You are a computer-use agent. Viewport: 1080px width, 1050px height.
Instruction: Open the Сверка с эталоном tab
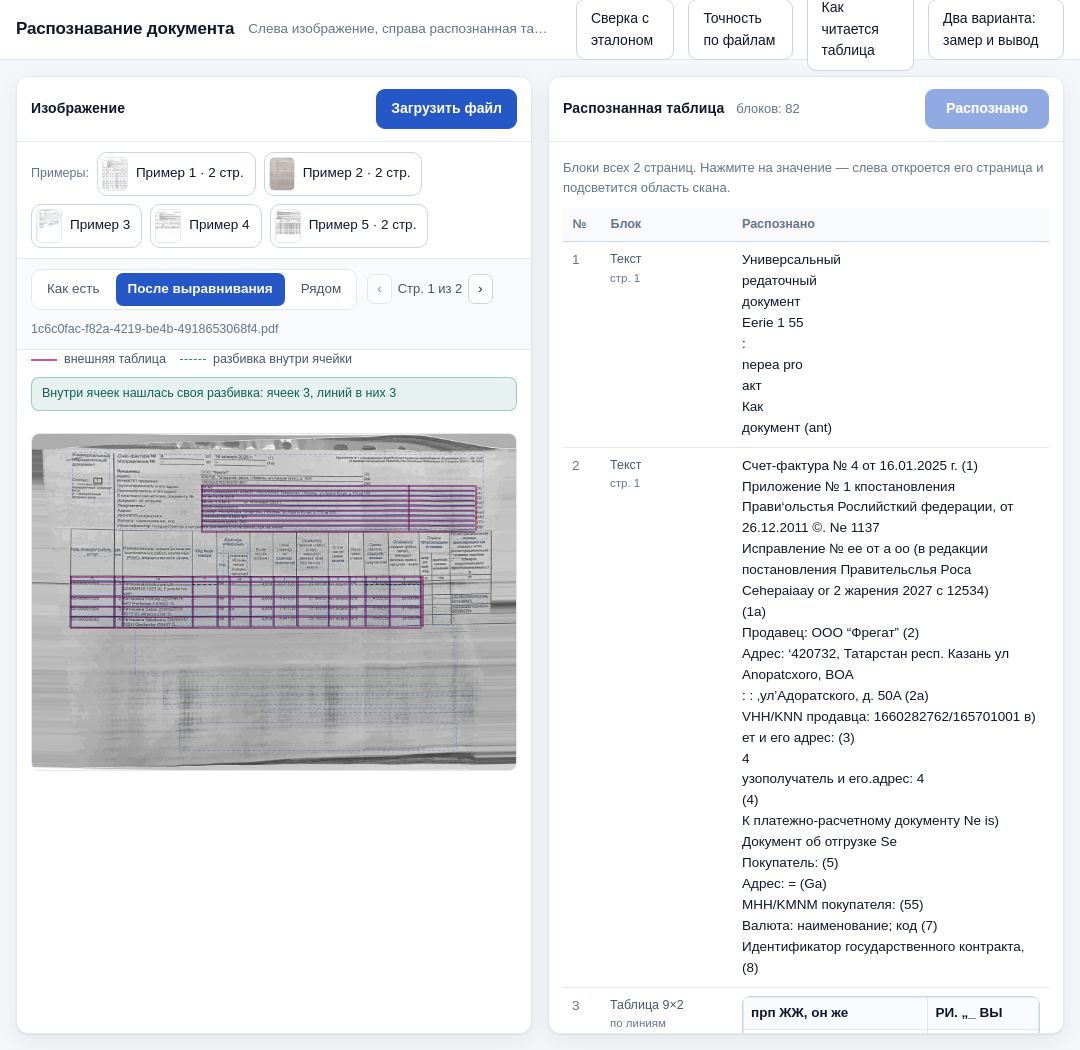pos(625,30)
